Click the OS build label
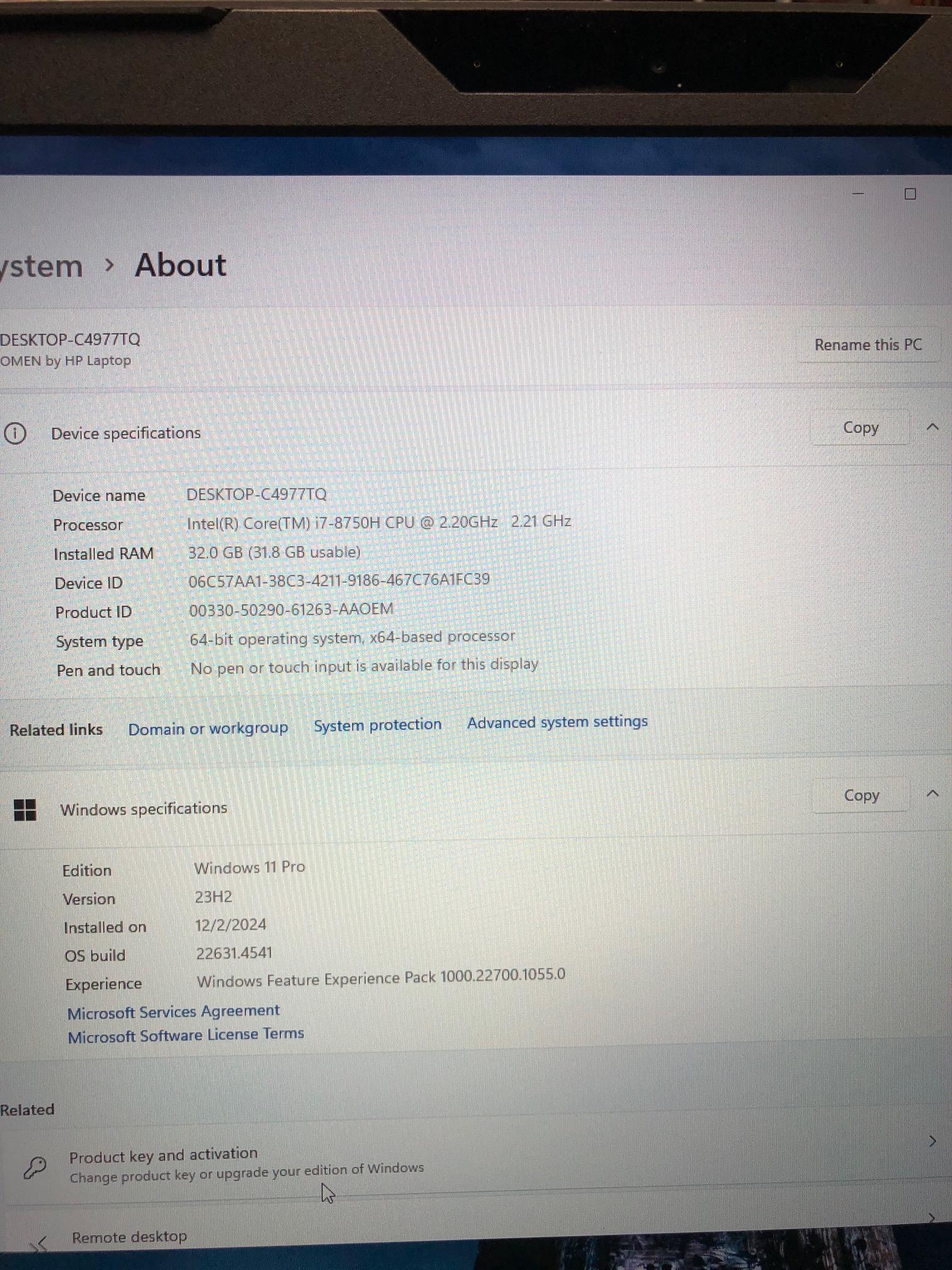Screen dimensions: 952x1270 tap(95, 956)
